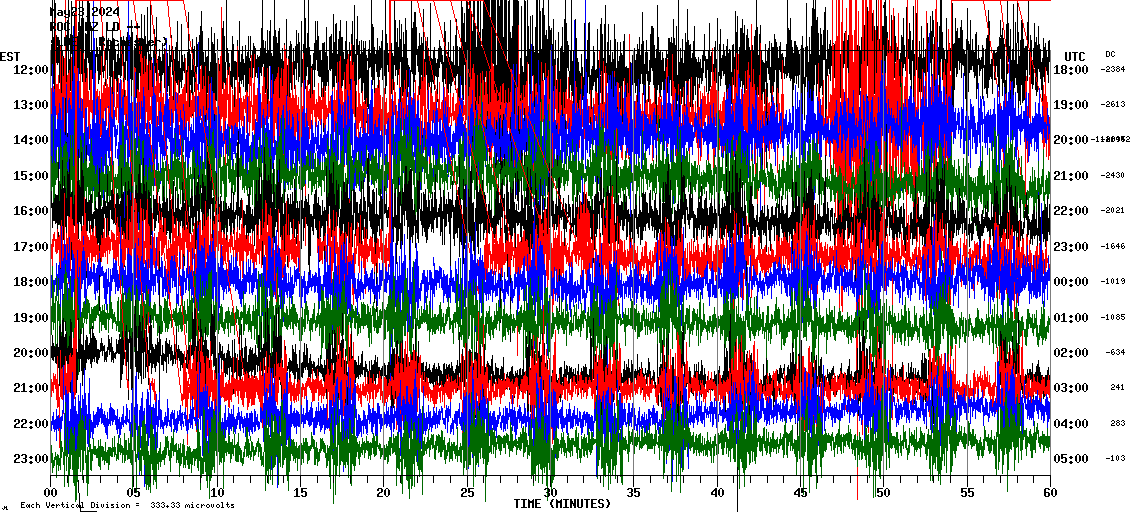This screenshot has width=1130, height=519.
Task: Select the 00:00 UTC time label
Action: click(x=1072, y=282)
